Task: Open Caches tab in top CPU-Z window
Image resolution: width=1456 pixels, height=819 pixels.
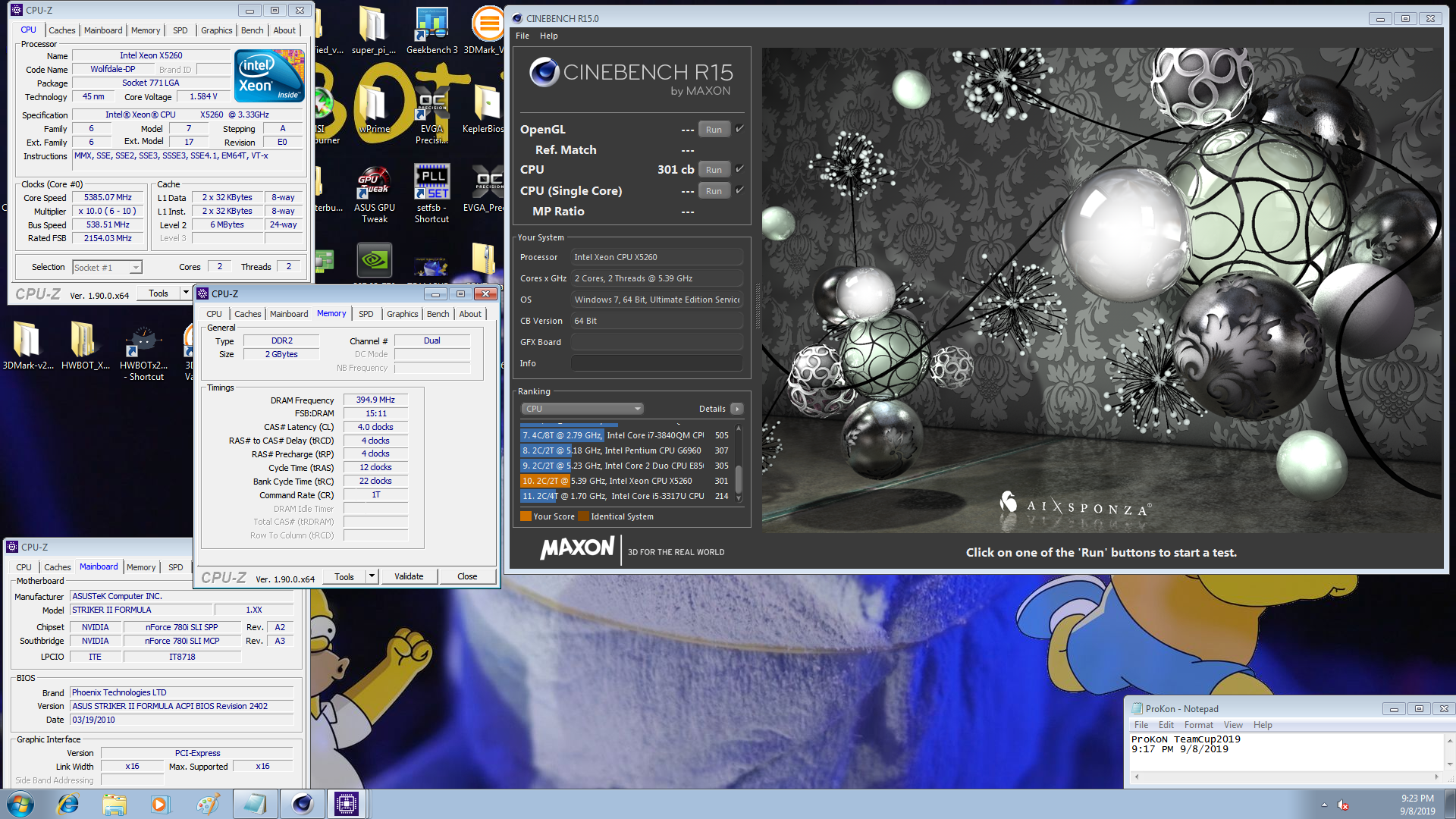Action: point(62,30)
